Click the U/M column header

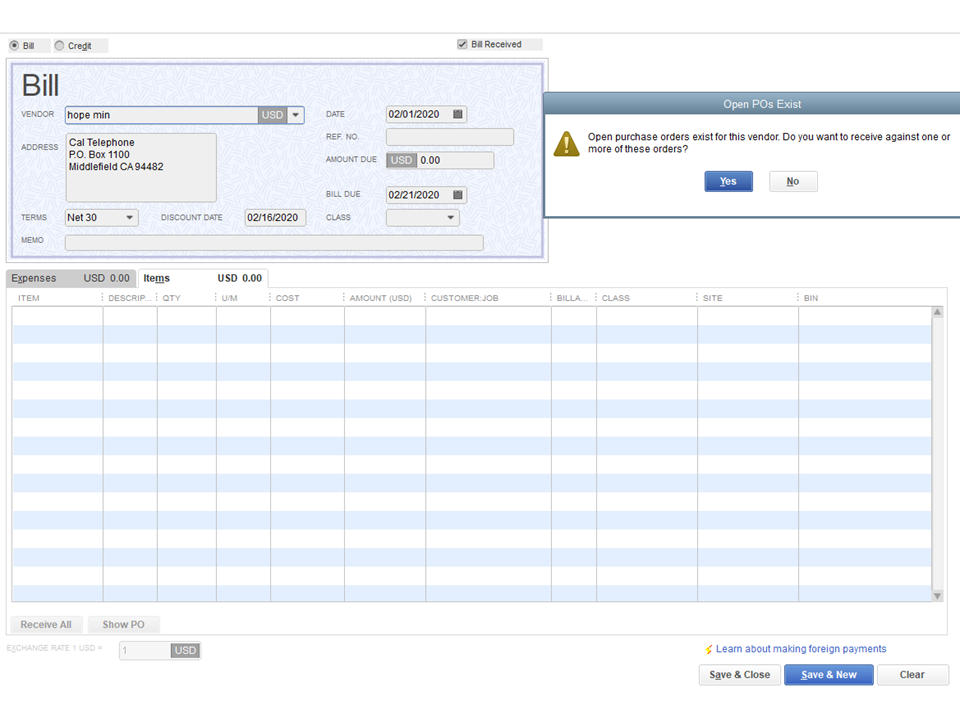pos(230,298)
